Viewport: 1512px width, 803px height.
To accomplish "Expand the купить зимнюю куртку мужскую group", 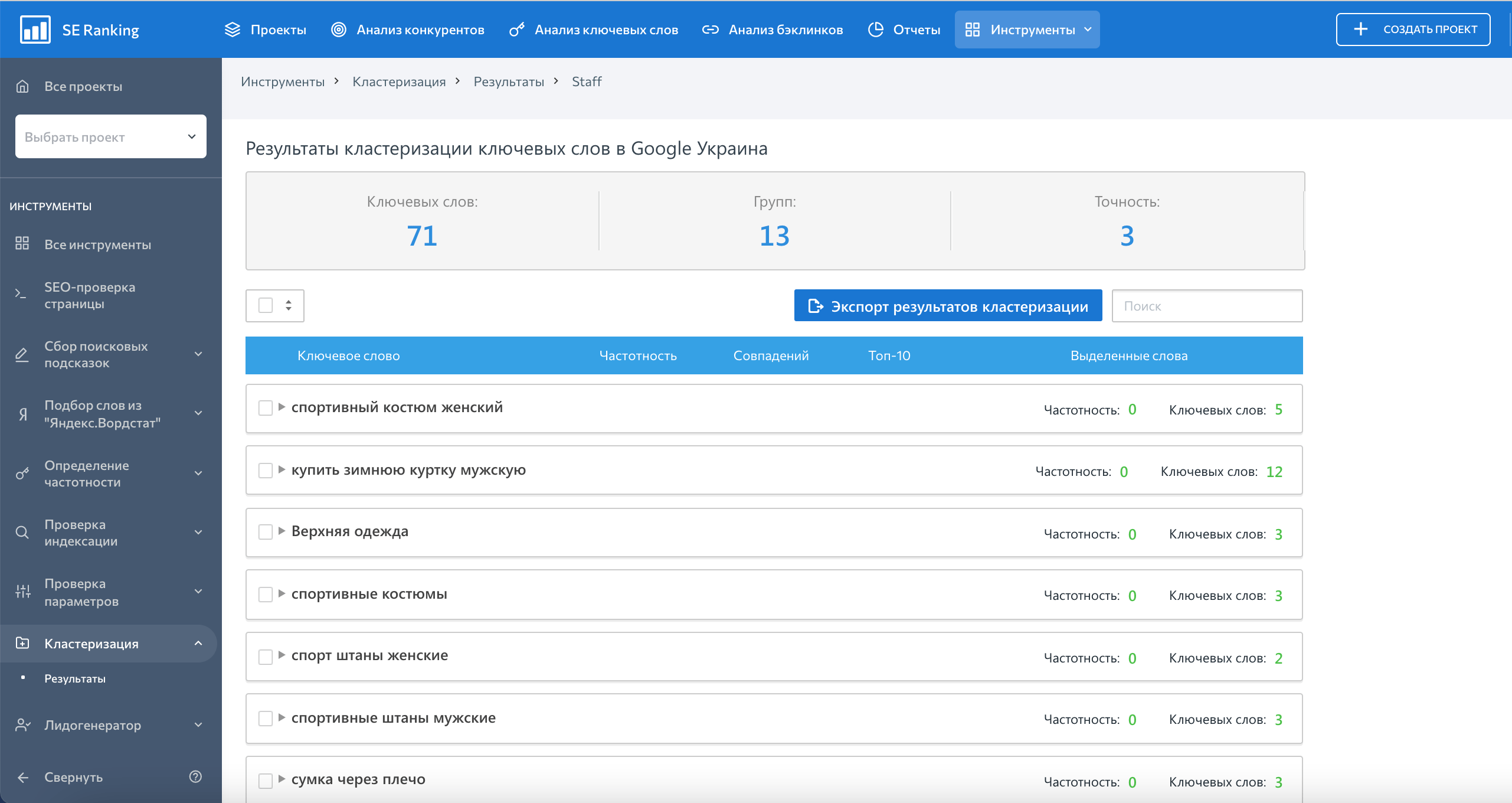I will click(x=282, y=469).
